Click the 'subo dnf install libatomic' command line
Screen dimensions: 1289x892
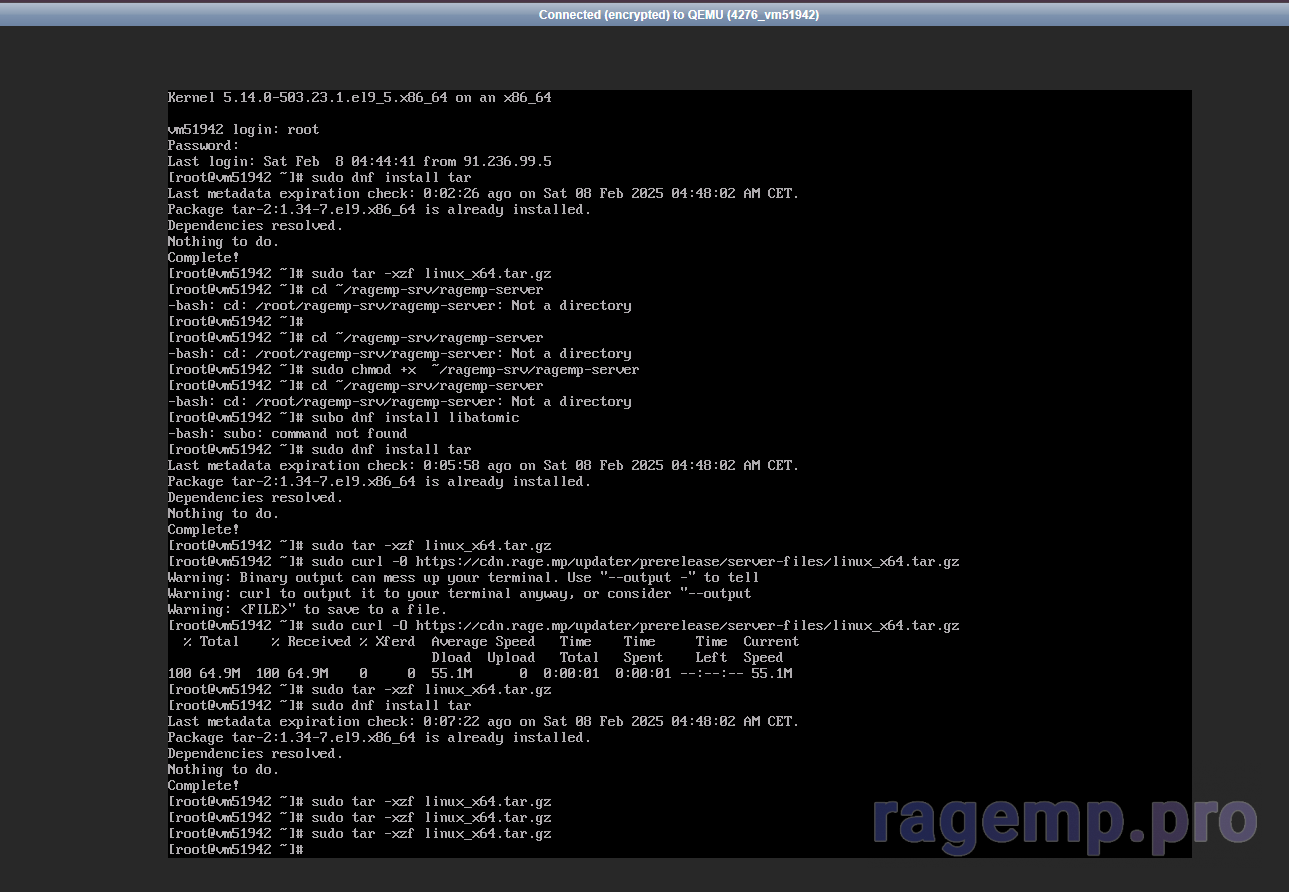(344, 417)
